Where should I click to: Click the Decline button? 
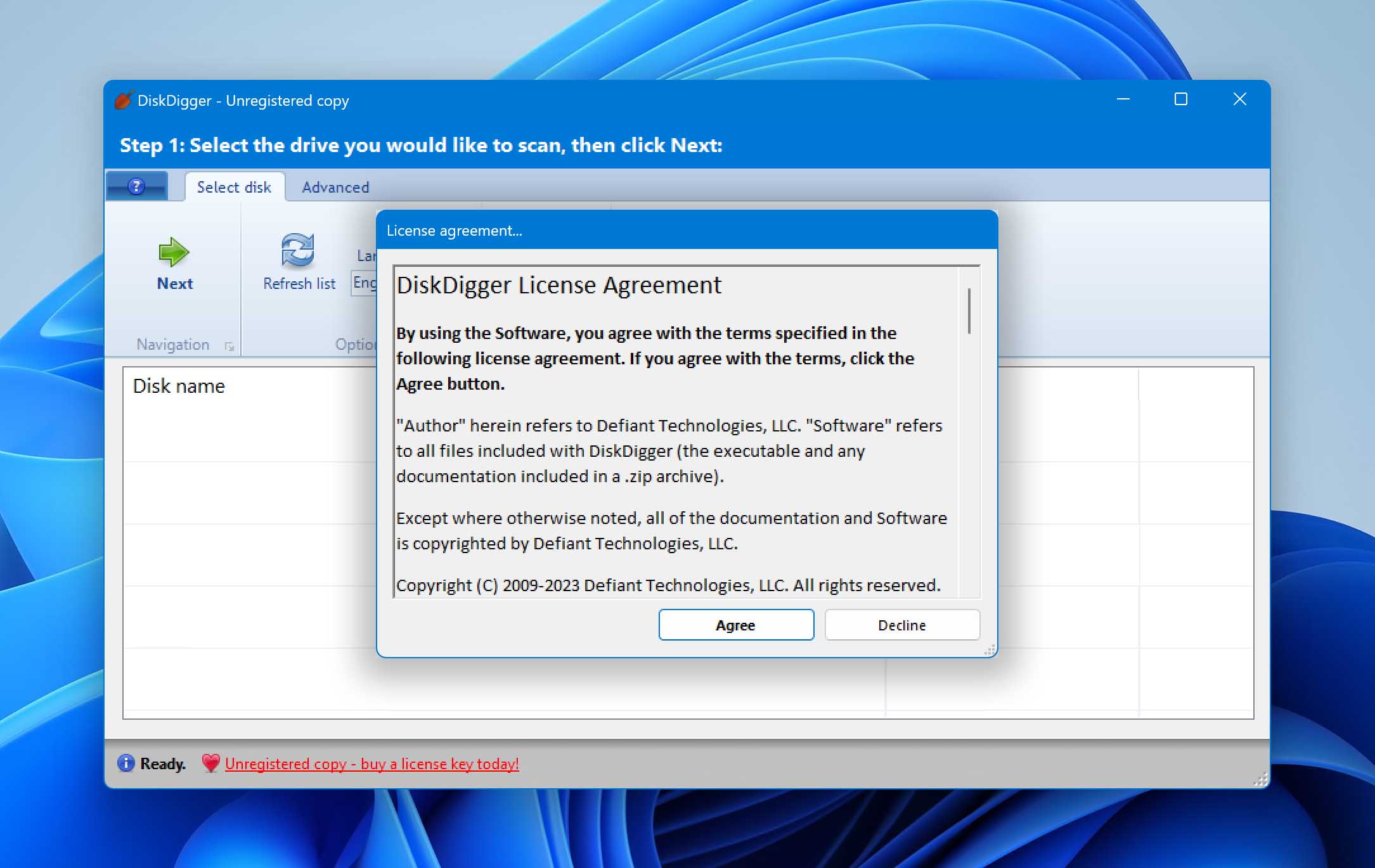pyautogui.click(x=902, y=625)
